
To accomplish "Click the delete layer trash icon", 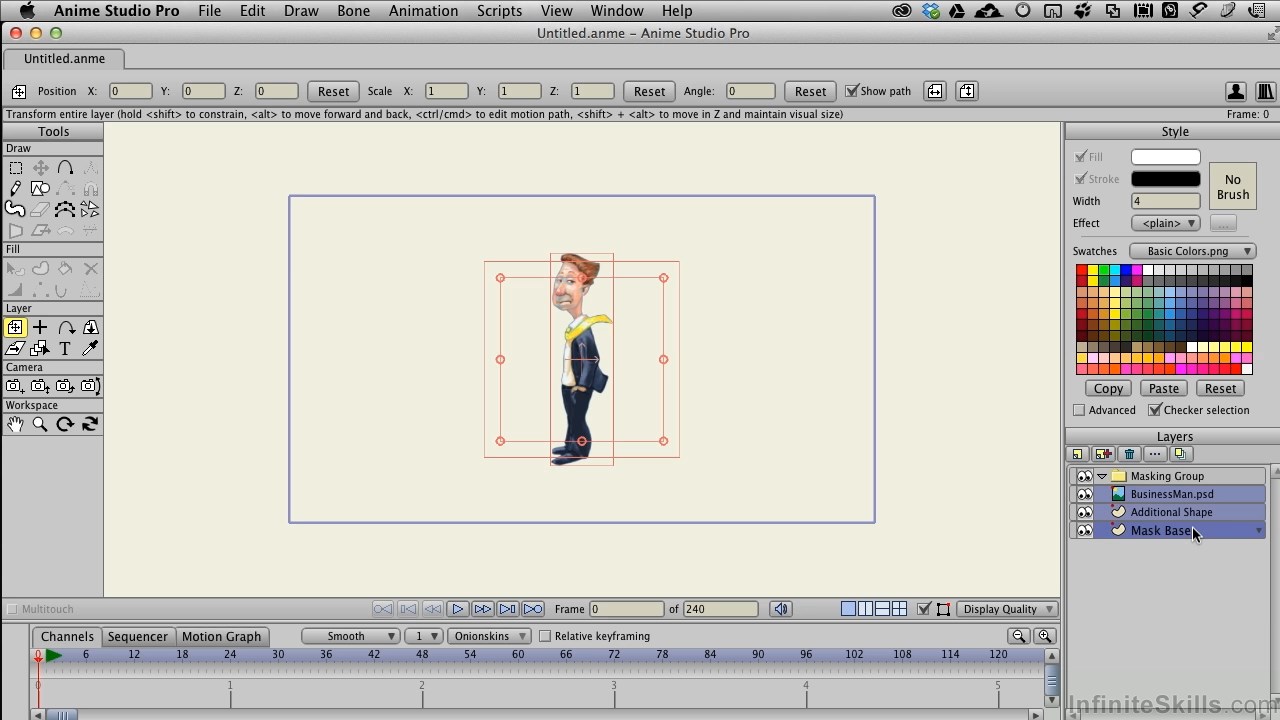I will click(x=1129, y=454).
